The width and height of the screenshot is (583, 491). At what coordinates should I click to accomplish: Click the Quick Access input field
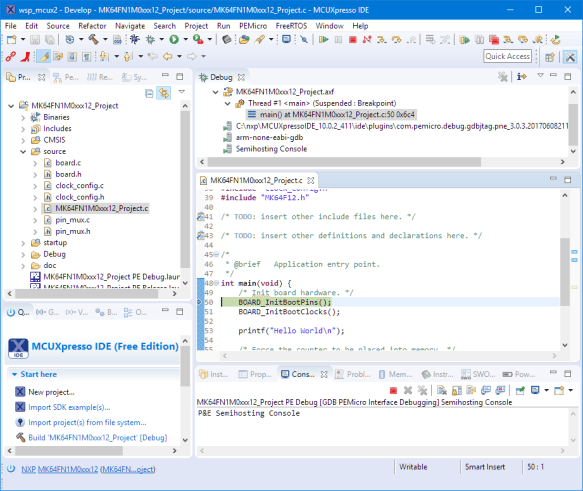coord(508,56)
